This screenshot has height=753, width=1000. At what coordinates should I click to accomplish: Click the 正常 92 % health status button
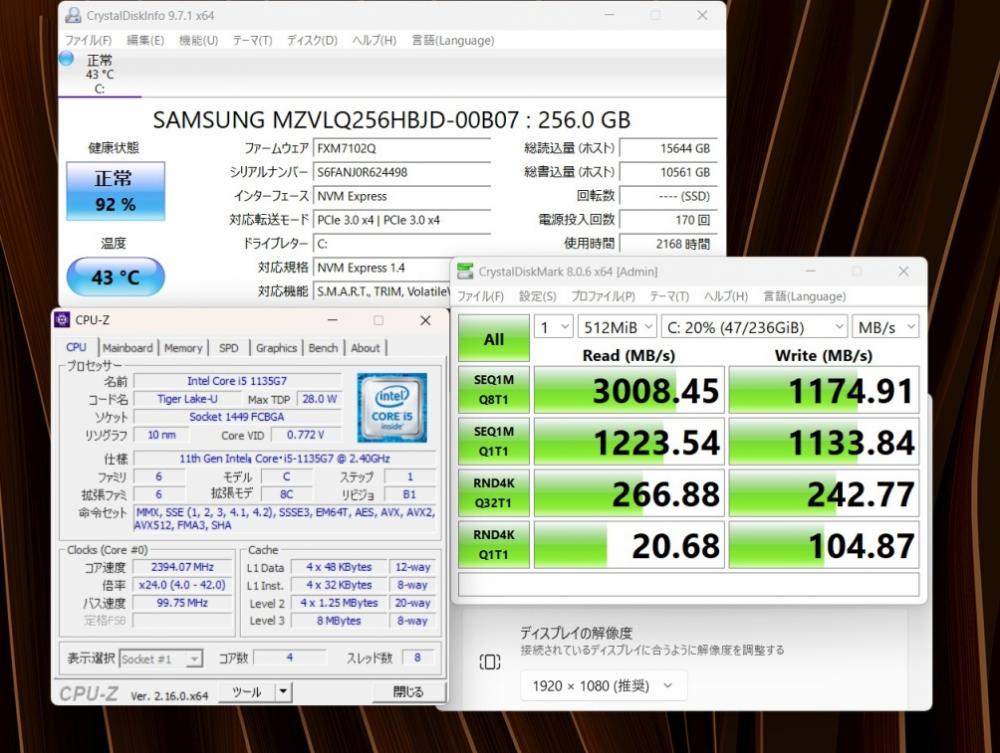click(x=115, y=191)
